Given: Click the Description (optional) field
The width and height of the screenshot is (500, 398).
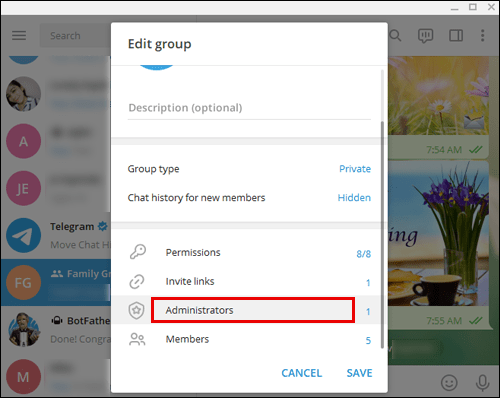Looking at the screenshot, I should [249, 108].
